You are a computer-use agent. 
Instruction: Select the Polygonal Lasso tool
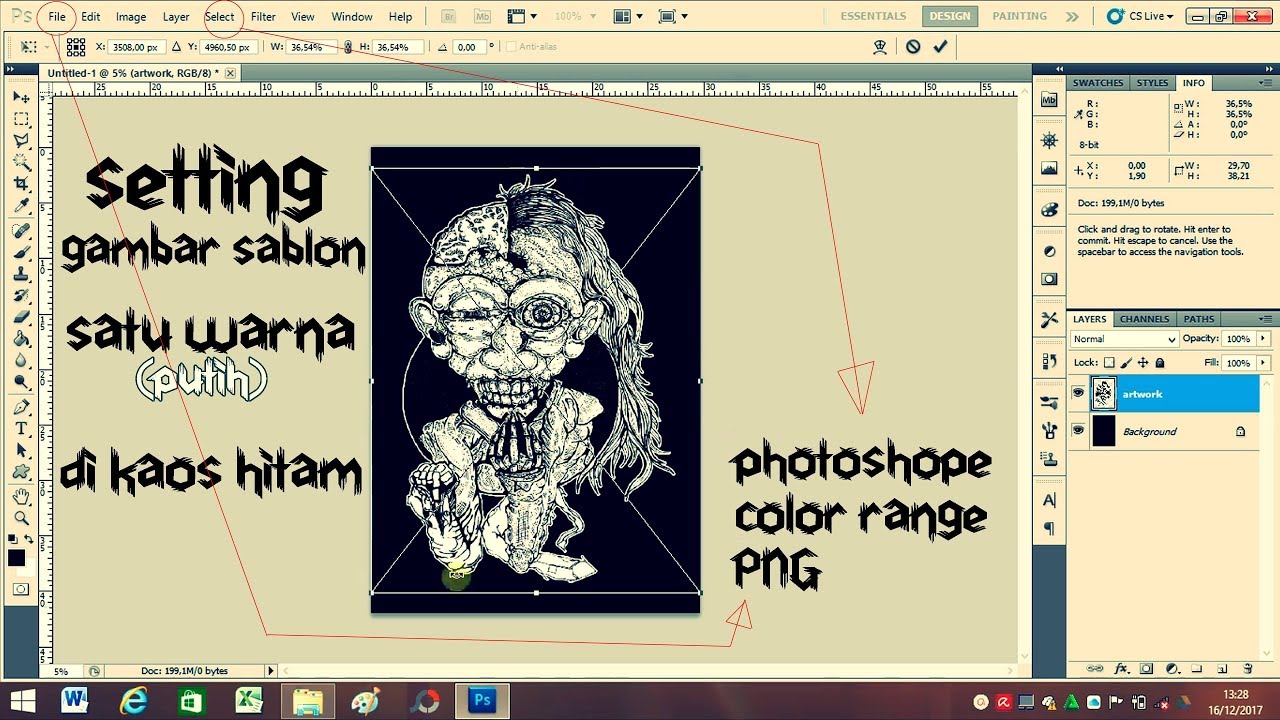pos(21,141)
